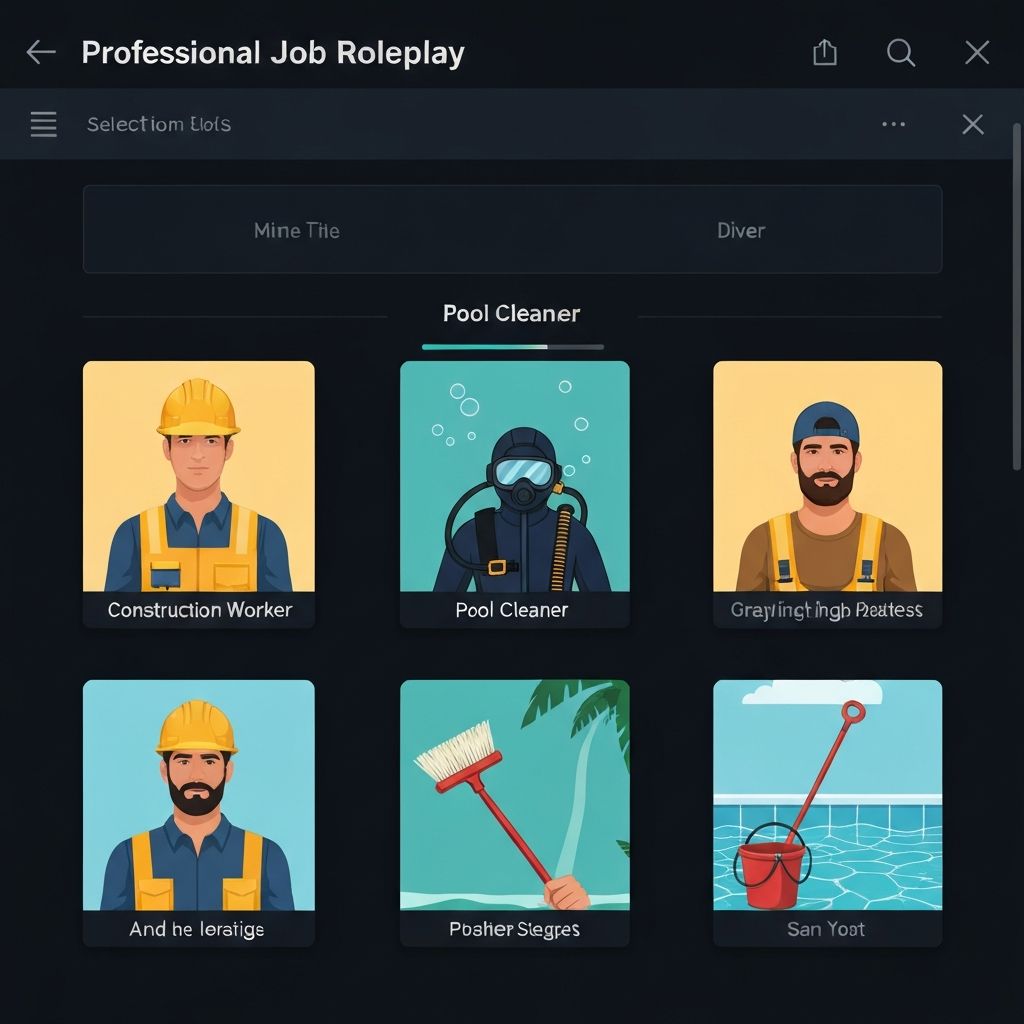Click the vertical scrollbar on right edge

coord(1016,300)
